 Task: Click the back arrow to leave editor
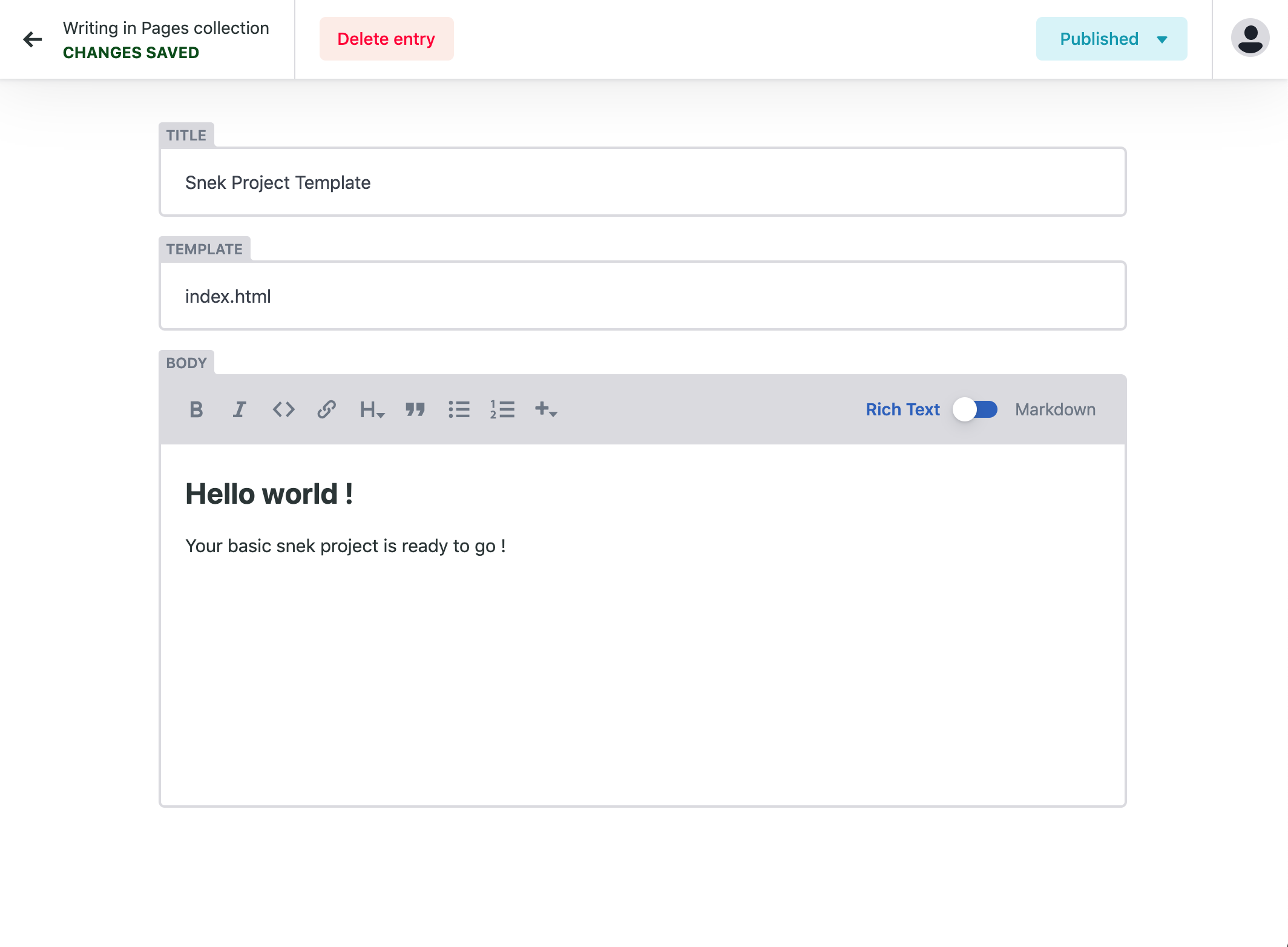[33, 39]
